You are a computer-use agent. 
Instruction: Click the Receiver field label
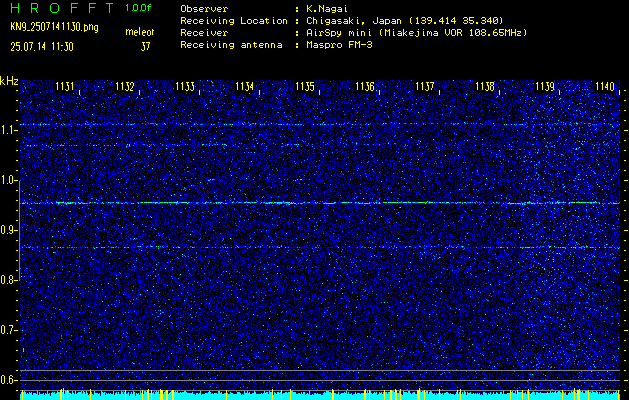tap(204, 32)
